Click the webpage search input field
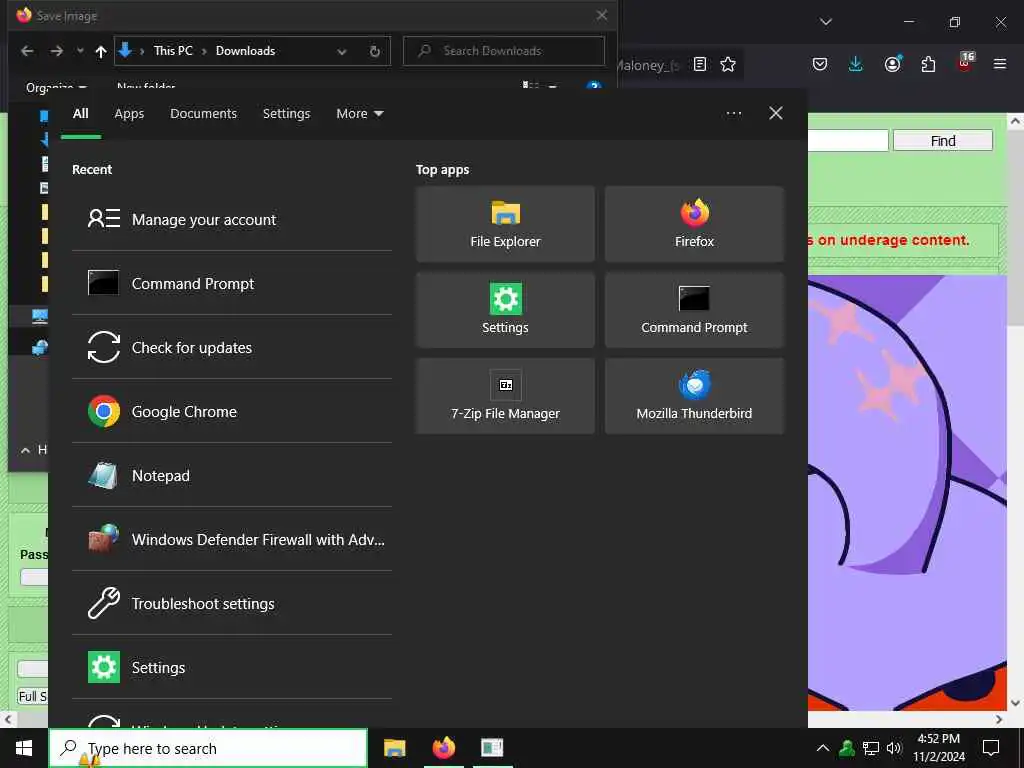This screenshot has height=768, width=1024. [848, 140]
